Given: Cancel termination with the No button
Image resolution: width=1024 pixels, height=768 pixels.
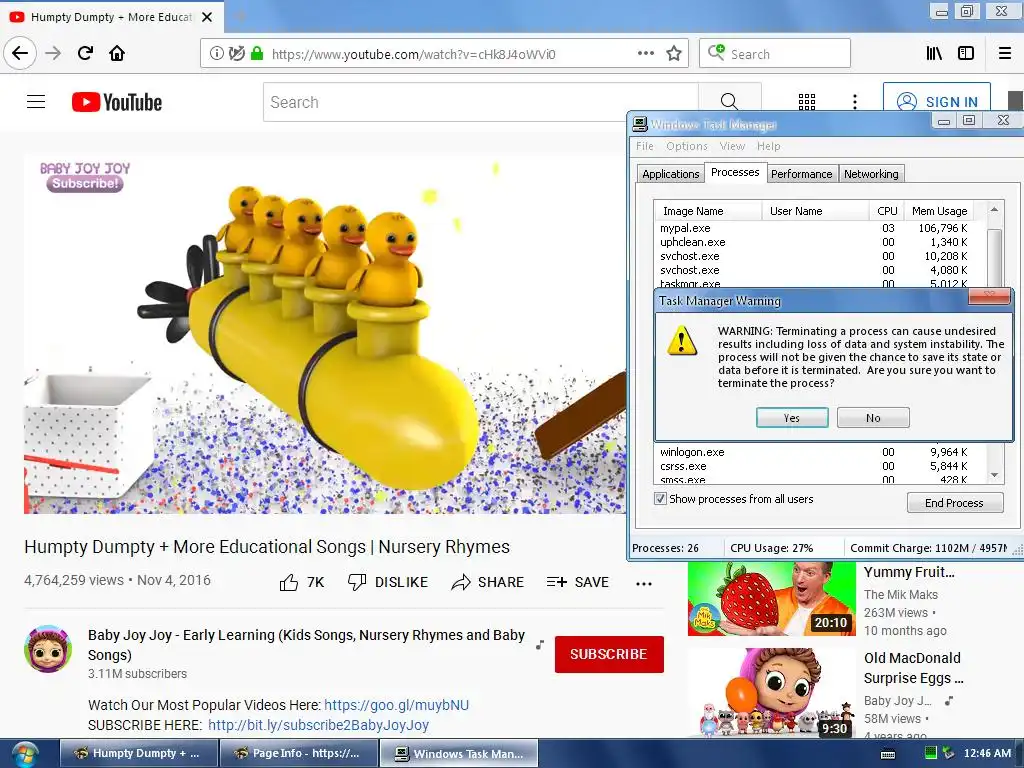Looking at the screenshot, I should [x=873, y=418].
